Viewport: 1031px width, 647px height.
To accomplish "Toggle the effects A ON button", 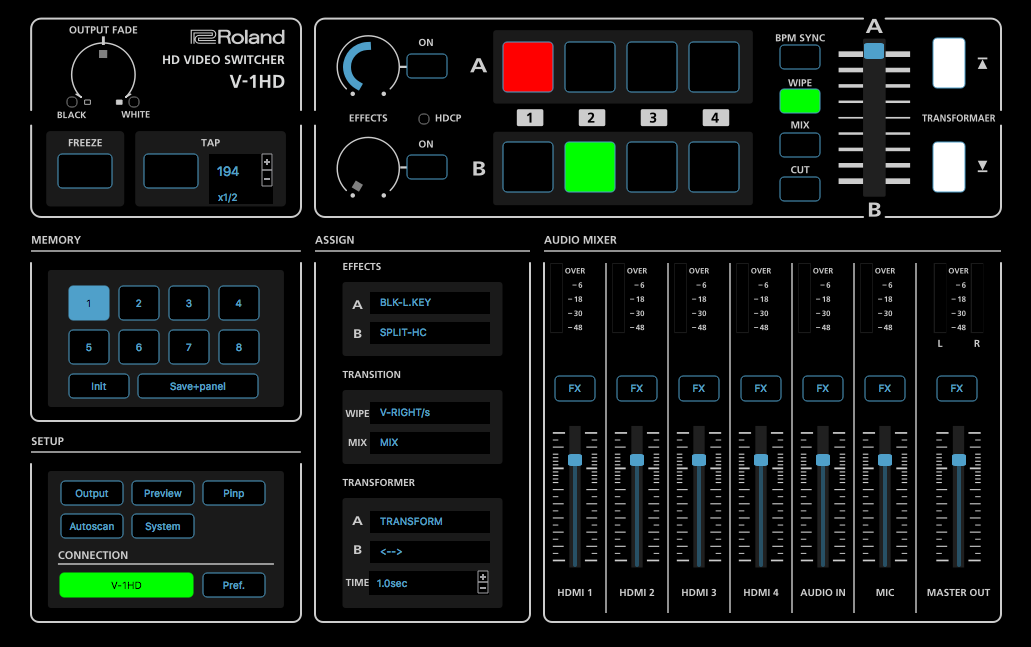I will (427, 66).
